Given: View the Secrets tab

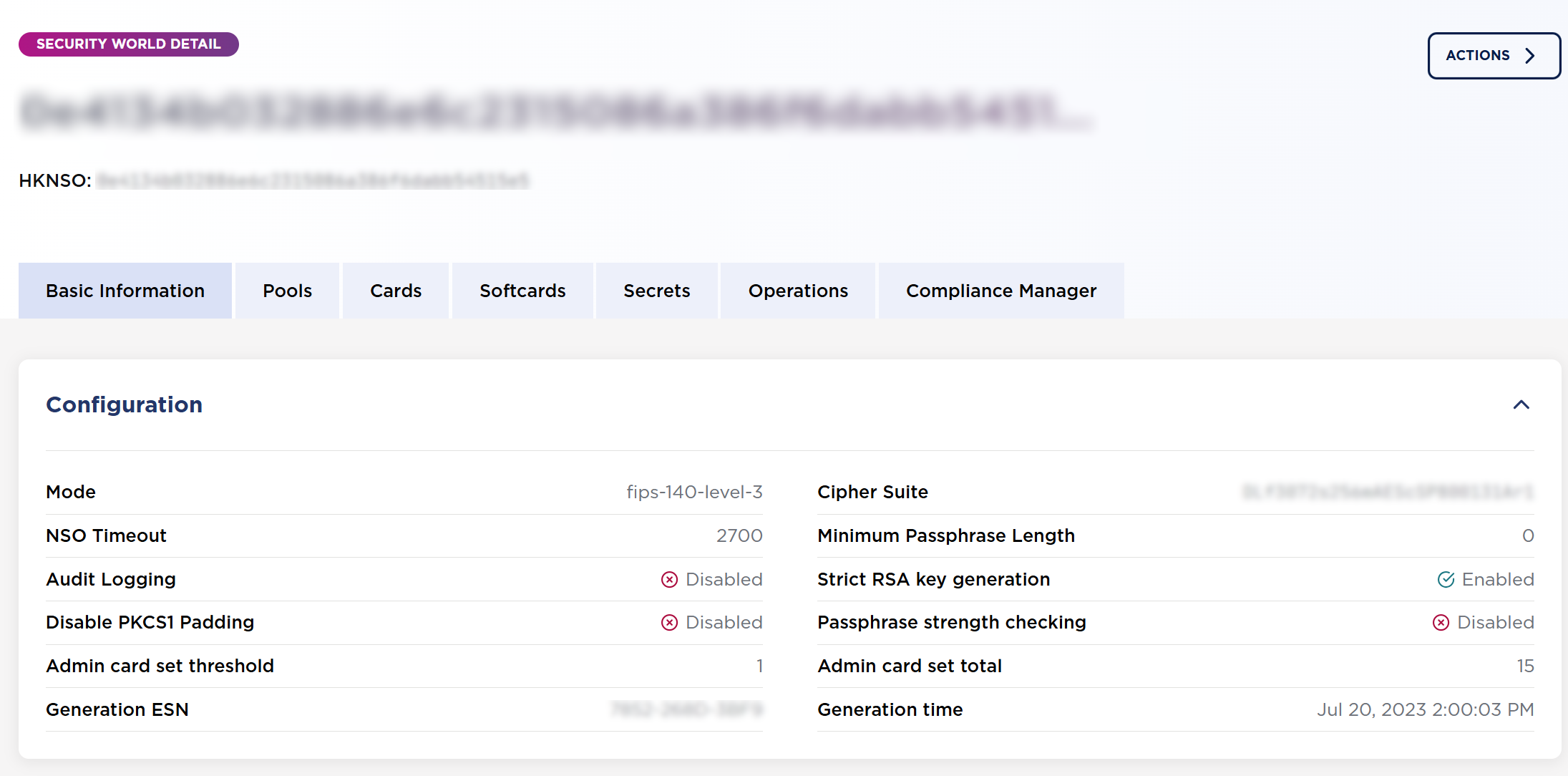Looking at the screenshot, I should tap(657, 291).
